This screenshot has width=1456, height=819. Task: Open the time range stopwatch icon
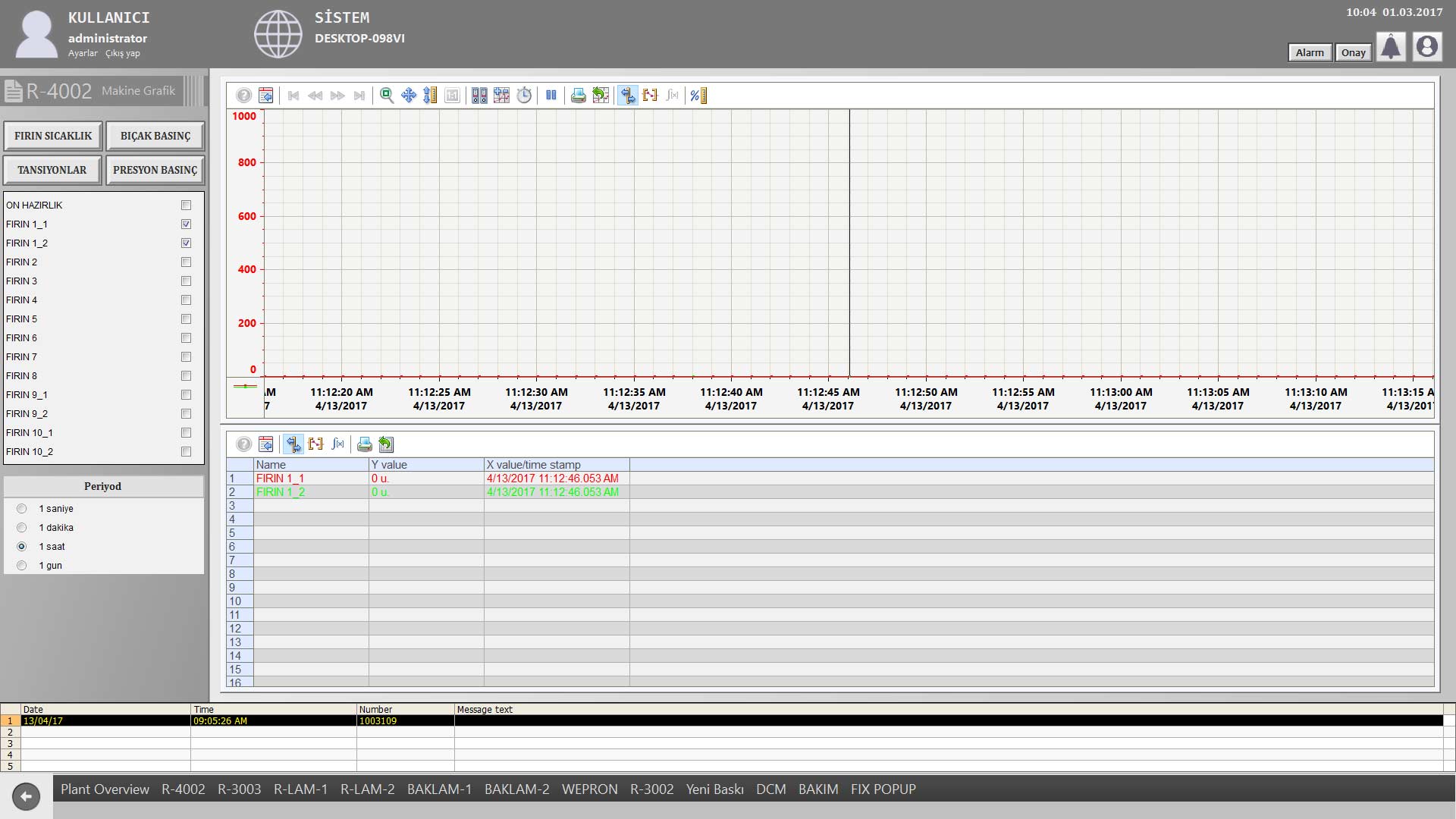(x=524, y=96)
